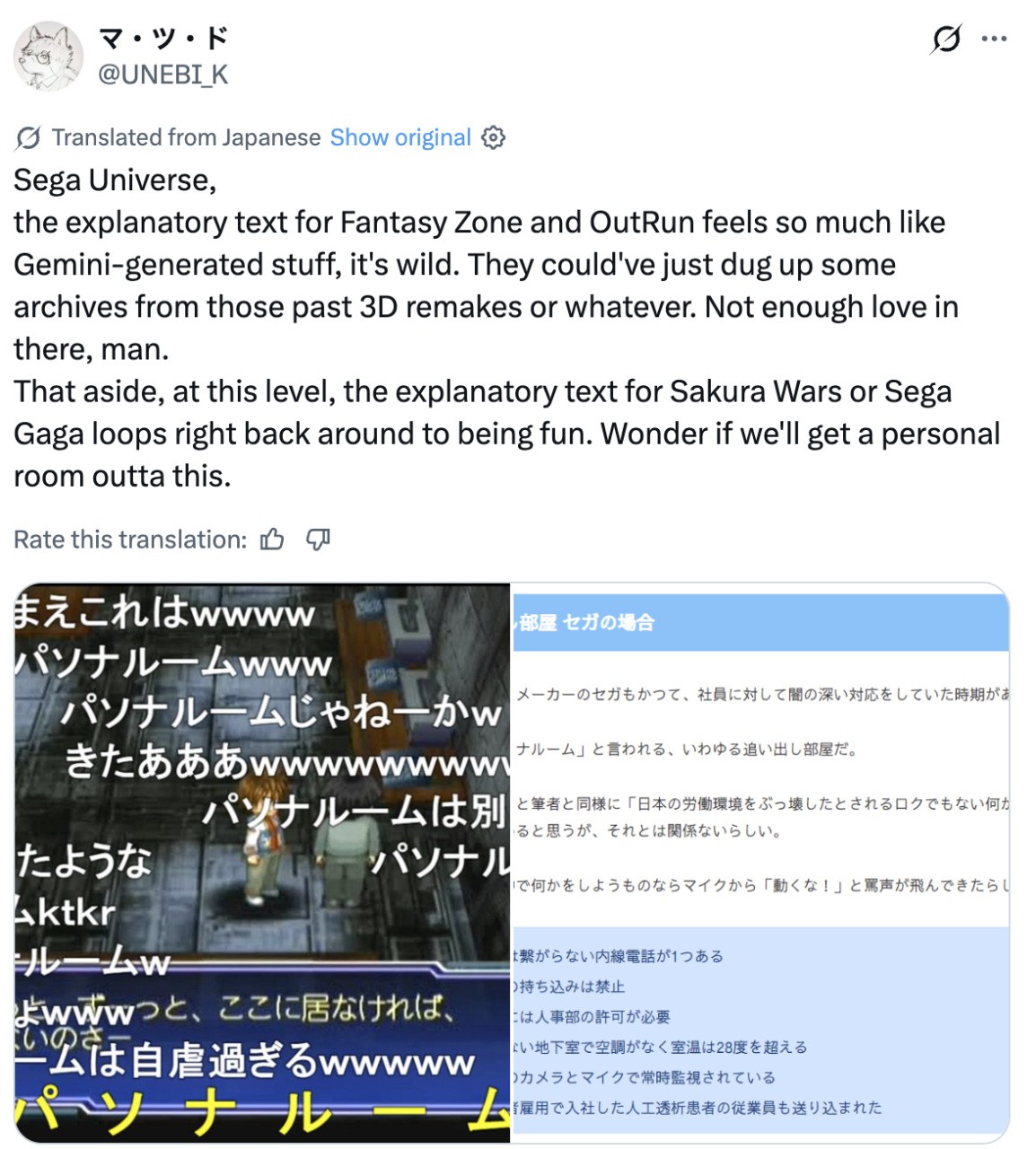Rate translation with thumbs up
Image resolution: width=1036 pixels, height=1149 pixels.
(272, 539)
